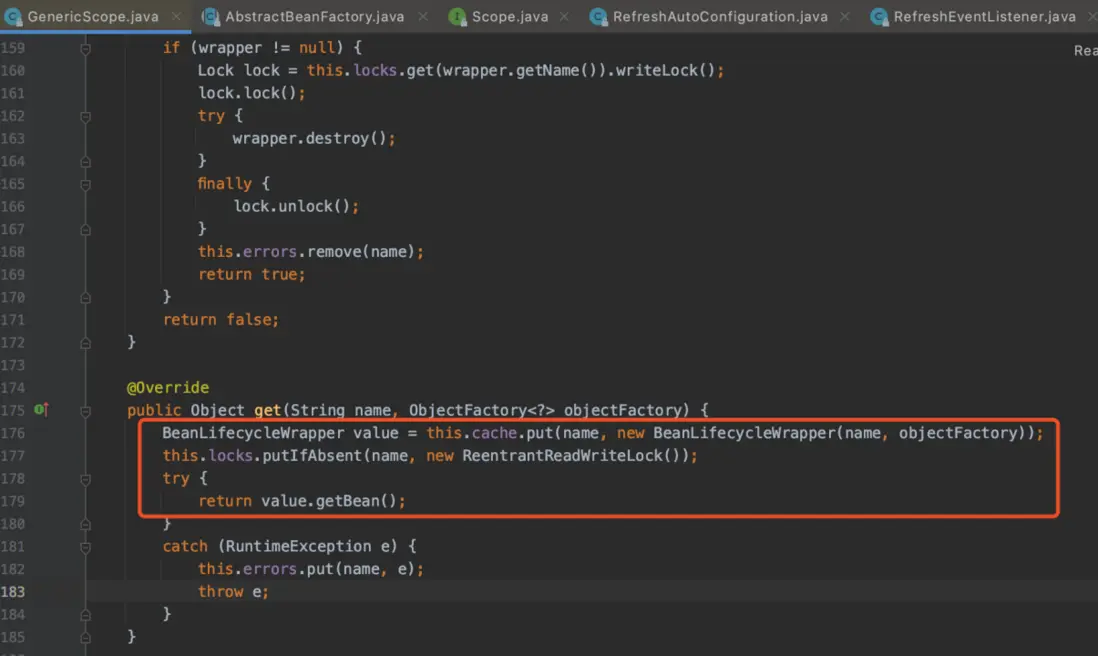Click line number 171 in gutter
This screenshot has height=656, width=1098.
tap(13, 320)
